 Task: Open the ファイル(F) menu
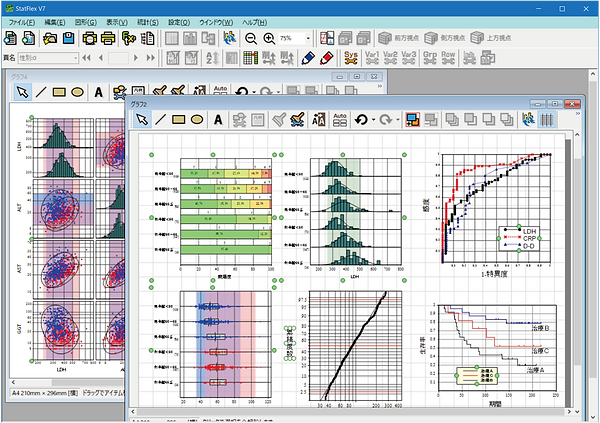[21, 23]
